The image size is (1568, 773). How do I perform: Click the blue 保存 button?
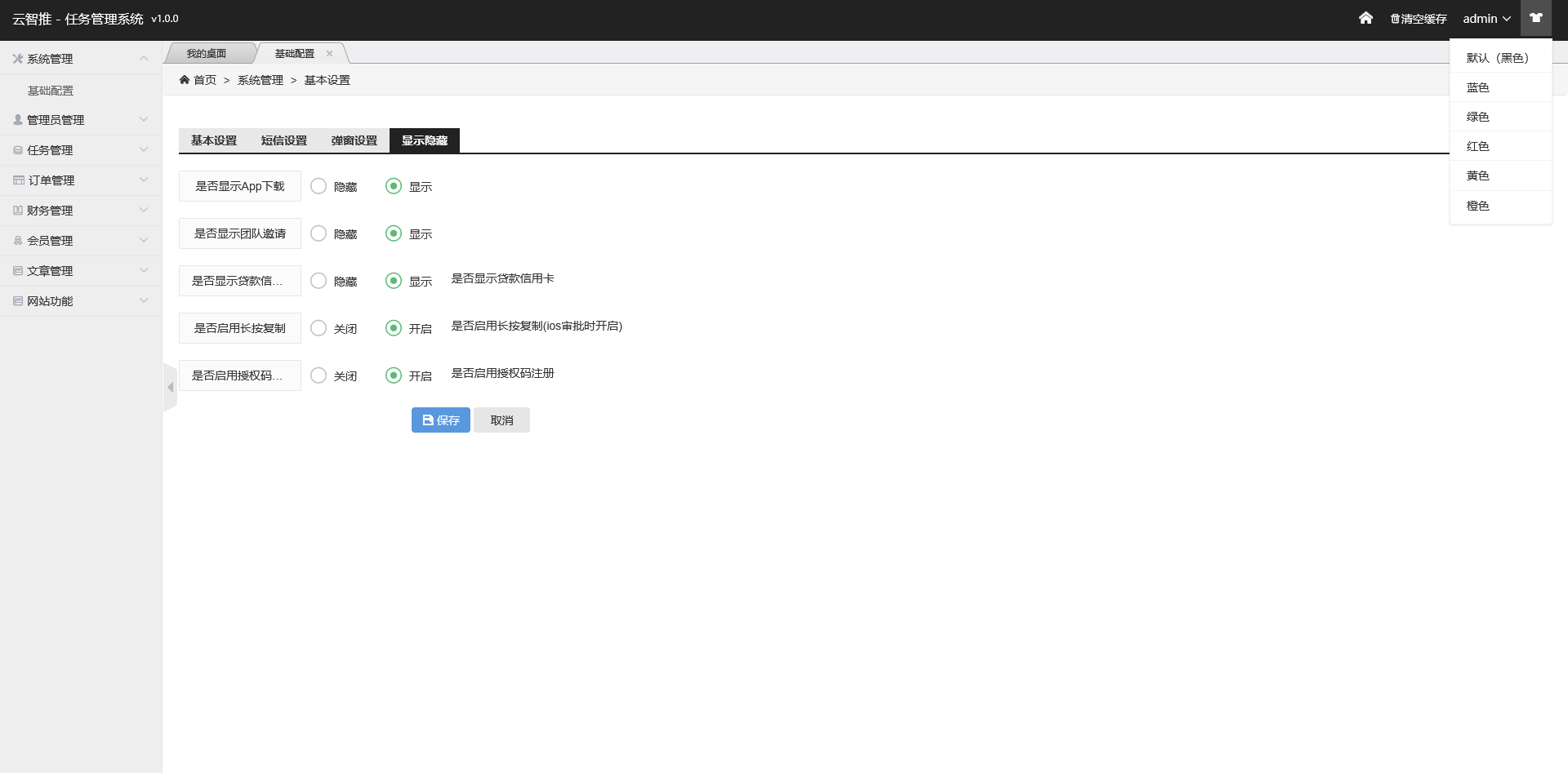[x=440, y=420]
